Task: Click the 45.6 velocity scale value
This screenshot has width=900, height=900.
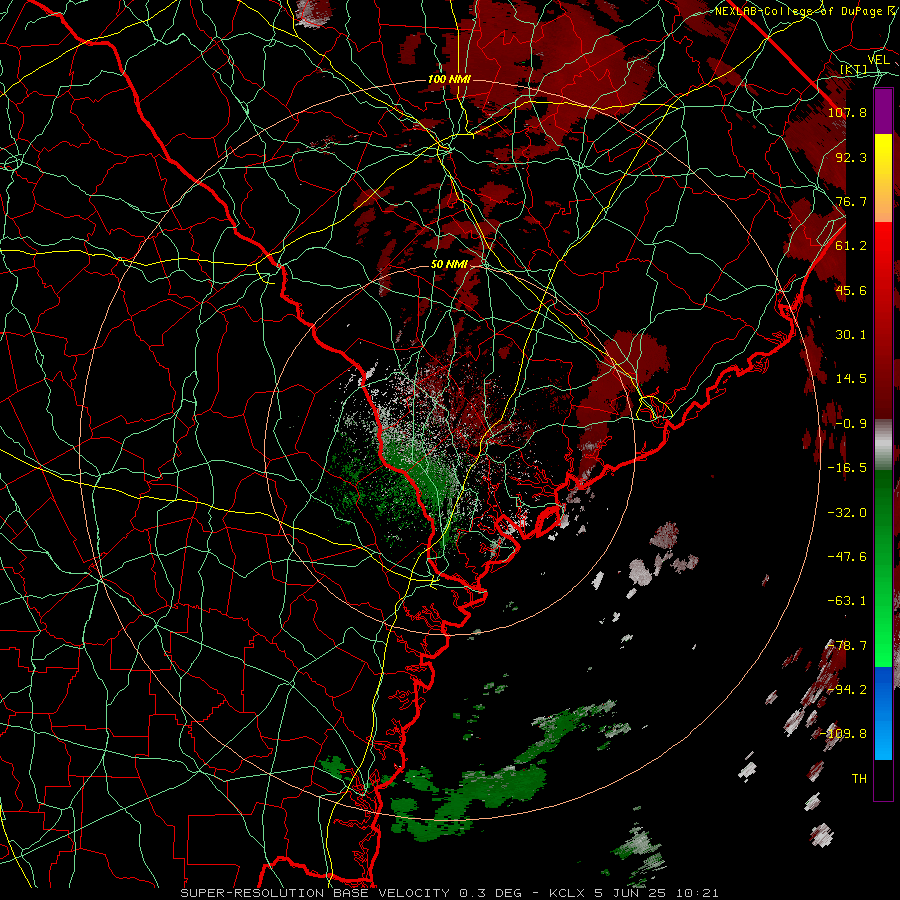Action: tap(851, 290)
